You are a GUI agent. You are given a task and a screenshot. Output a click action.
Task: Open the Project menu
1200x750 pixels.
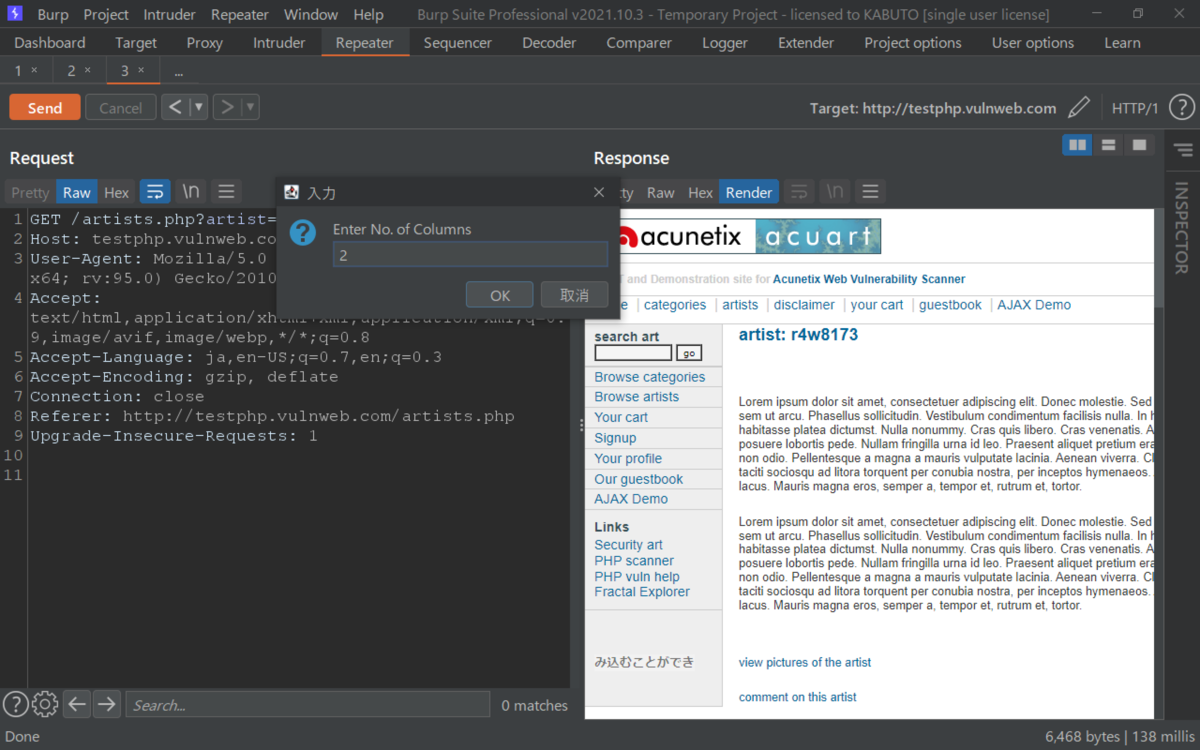tap(106, 15)
